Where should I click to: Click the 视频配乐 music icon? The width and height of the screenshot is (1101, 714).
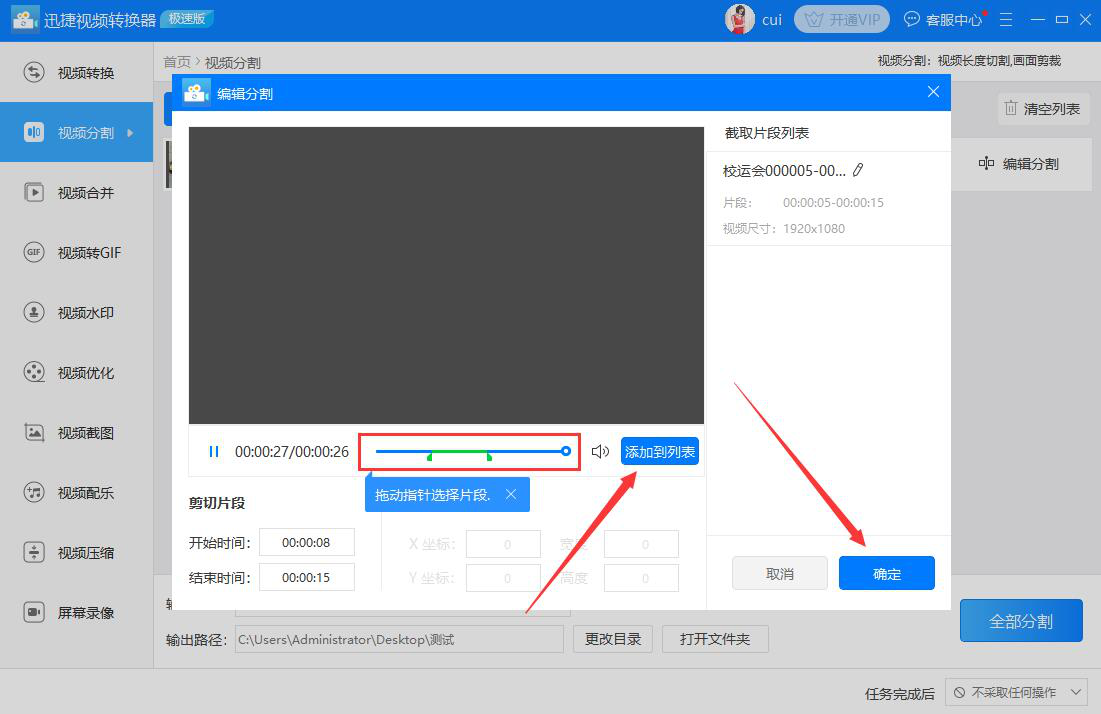point(34,492)
